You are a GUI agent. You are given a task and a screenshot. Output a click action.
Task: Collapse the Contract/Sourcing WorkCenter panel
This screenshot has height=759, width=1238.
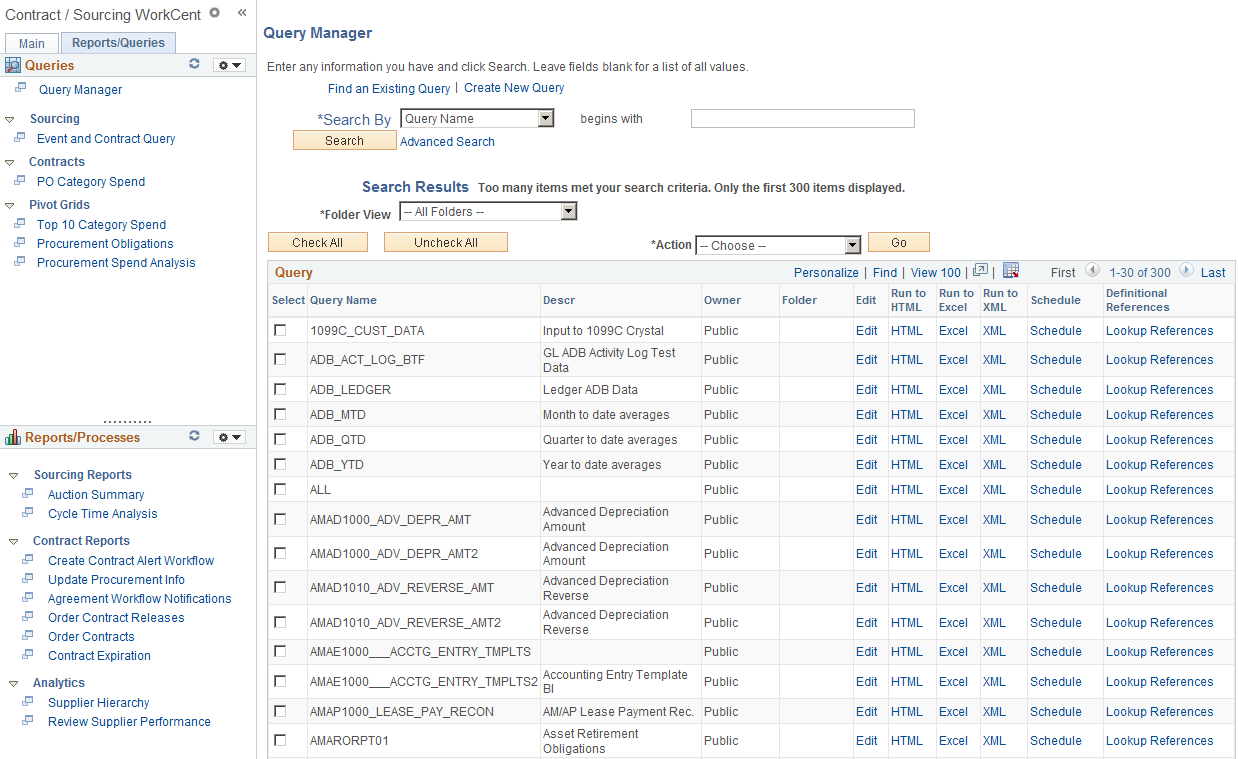tap(241, 12)
